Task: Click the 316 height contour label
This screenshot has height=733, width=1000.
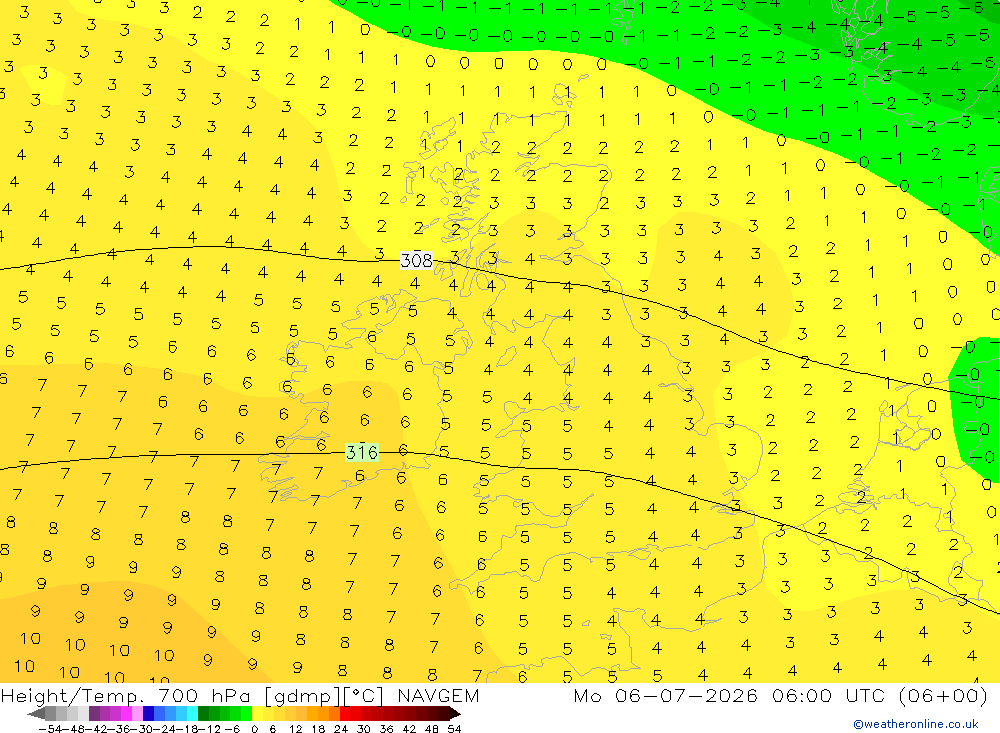Action: click(362, 452)
